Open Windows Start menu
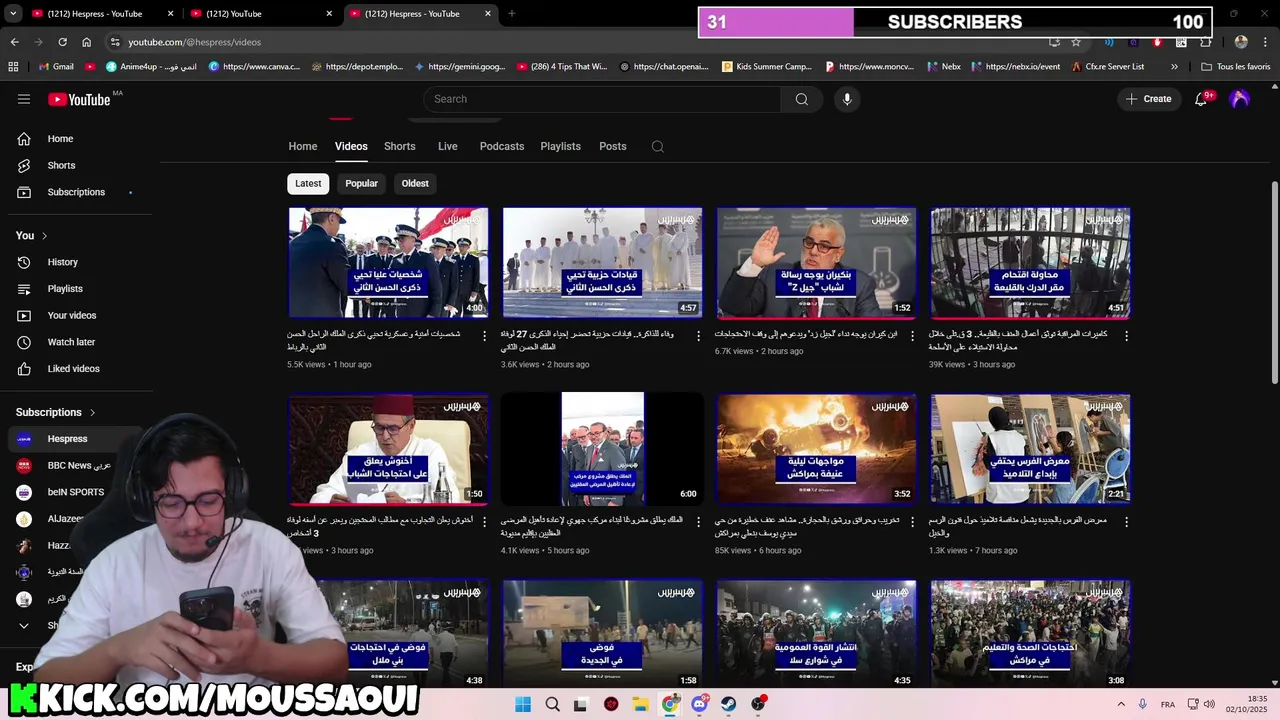 click(x=523, y=704)
